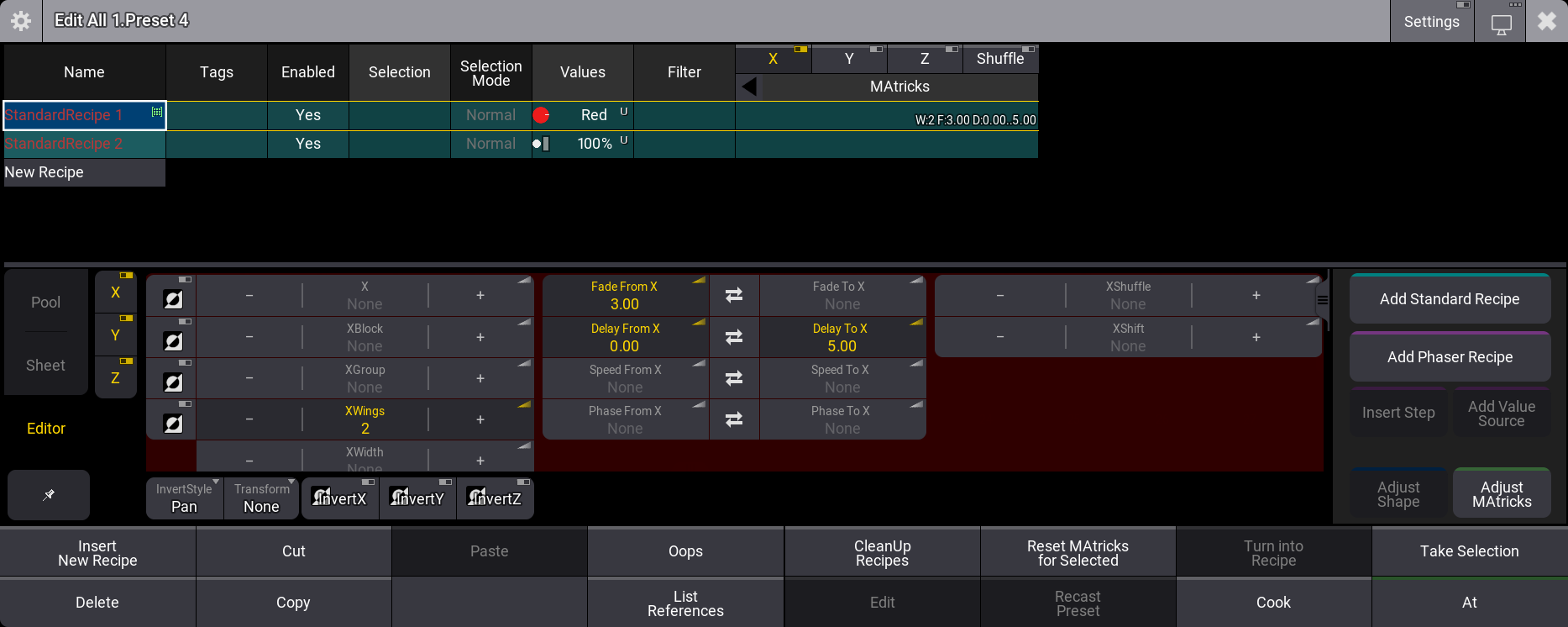
Task: Click the back arrow left of MAtricks header
Action: (749, 87)
